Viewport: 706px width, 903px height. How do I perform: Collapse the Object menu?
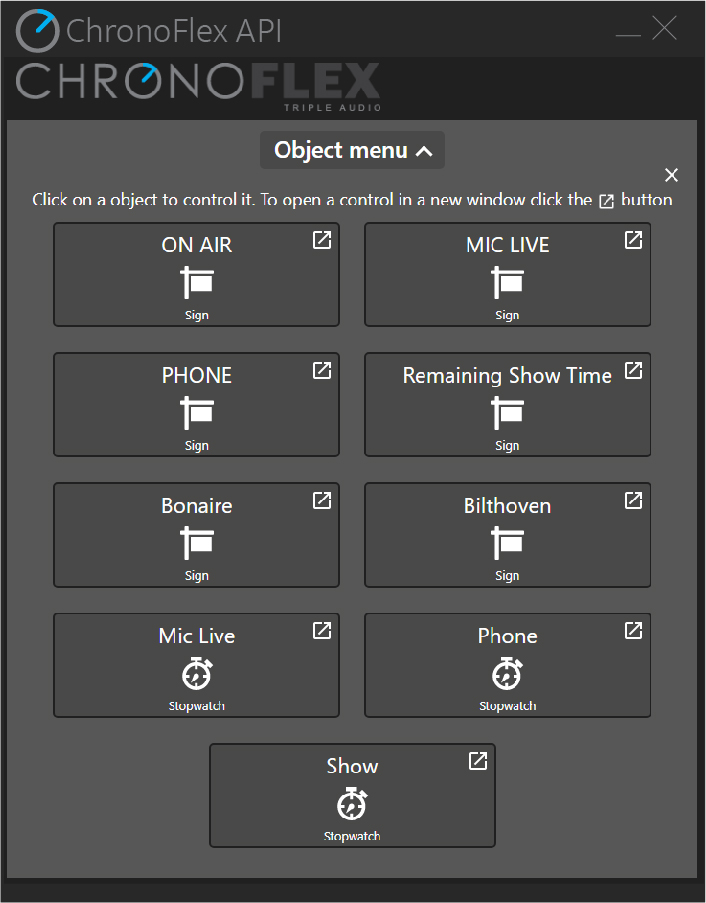click(351, 151)
